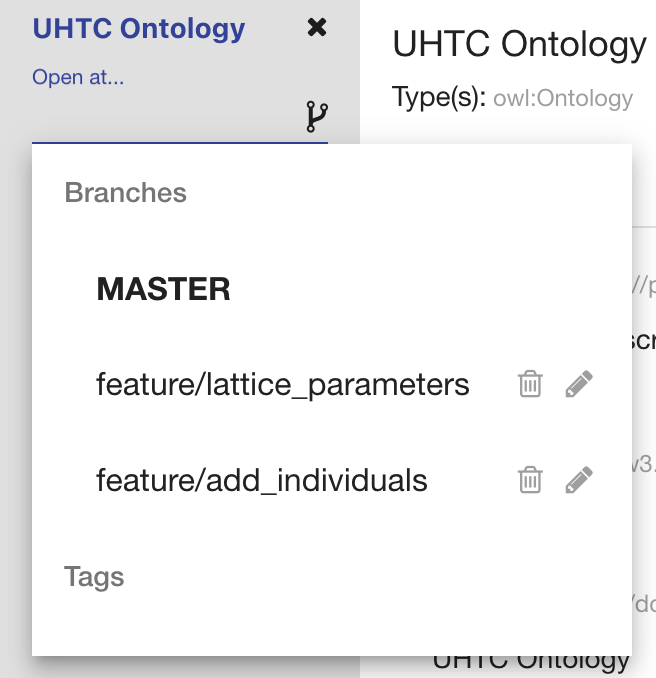Select UHTC Ontology title in the sidebar

coord(139,28)
